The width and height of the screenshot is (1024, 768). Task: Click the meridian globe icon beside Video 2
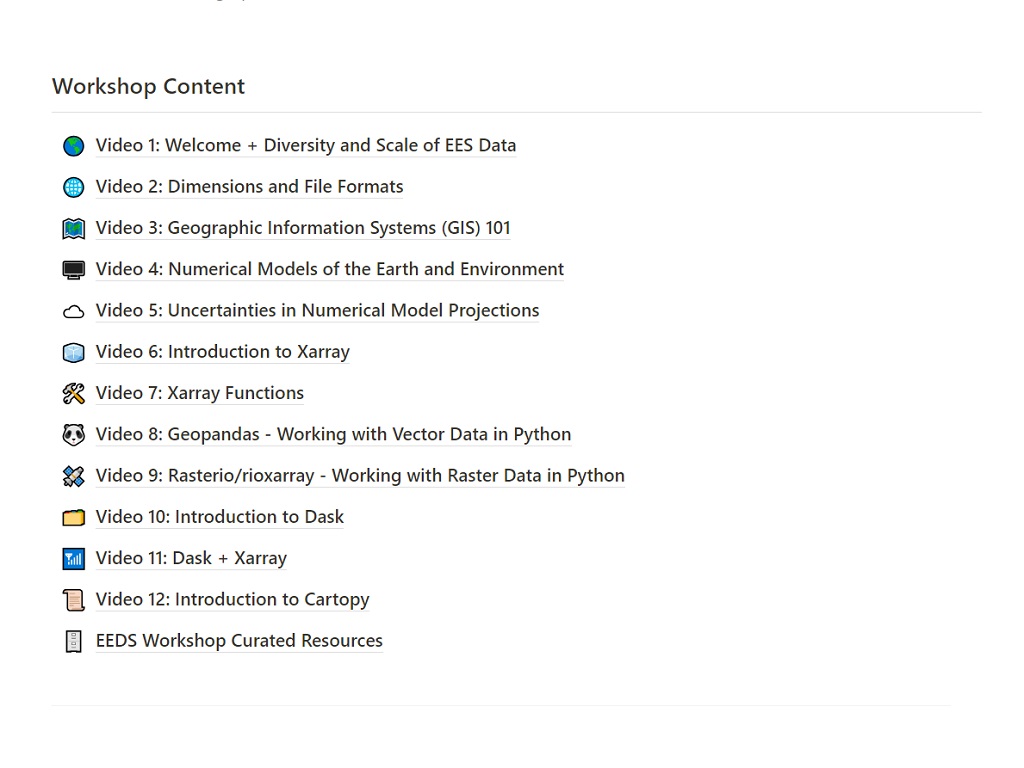[x=73, y=187]
